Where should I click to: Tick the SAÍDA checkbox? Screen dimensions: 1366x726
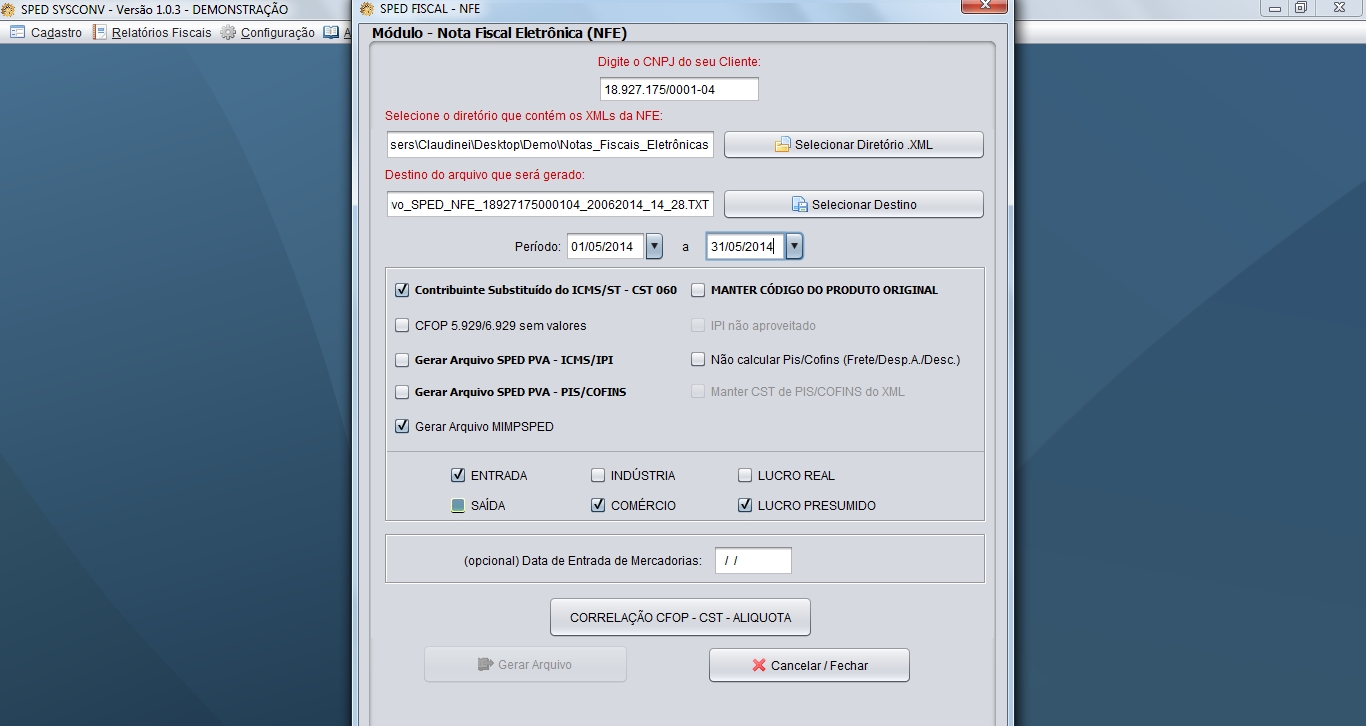(x=458, y=506)
